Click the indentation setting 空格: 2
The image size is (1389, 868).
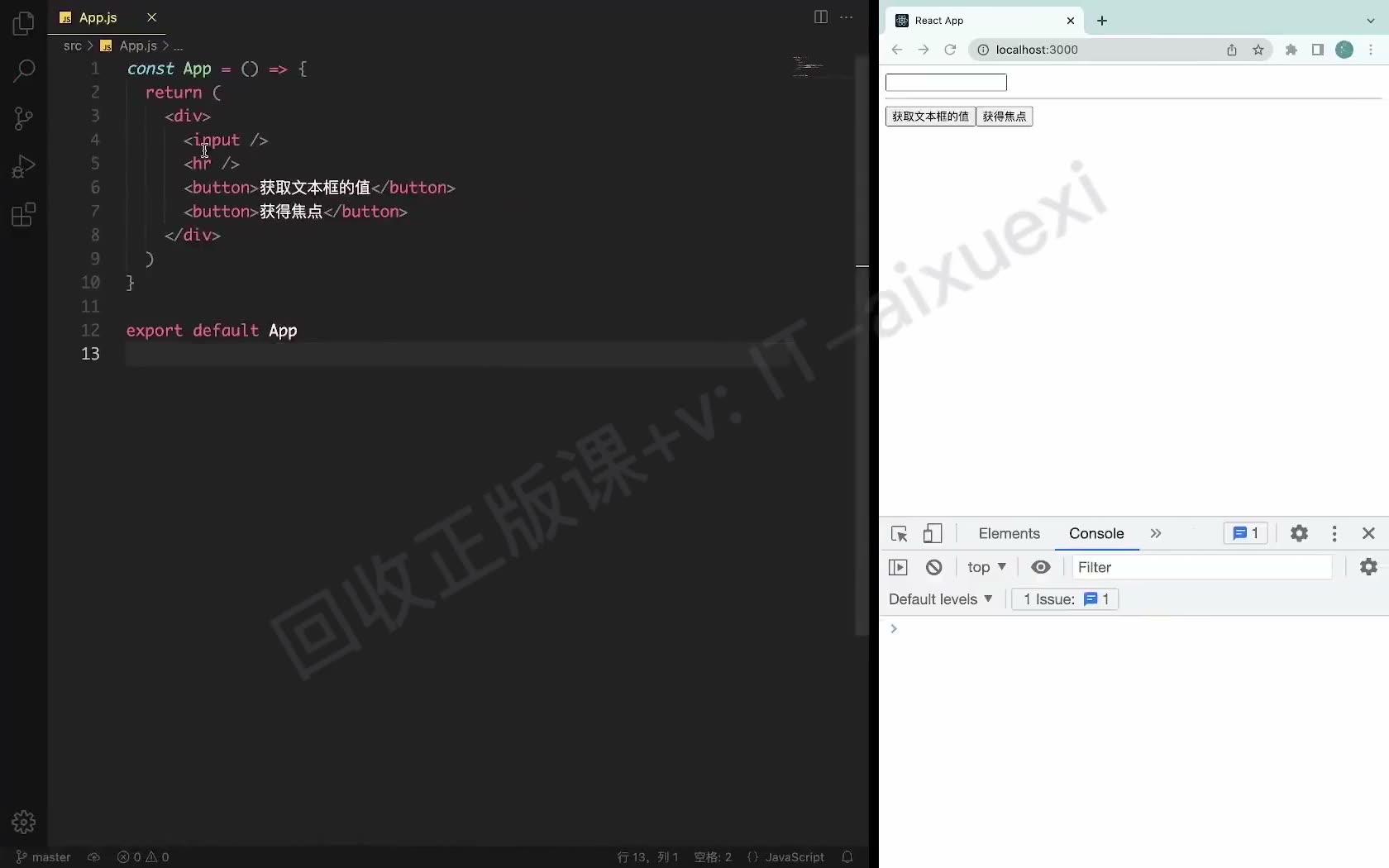[713, 857]
